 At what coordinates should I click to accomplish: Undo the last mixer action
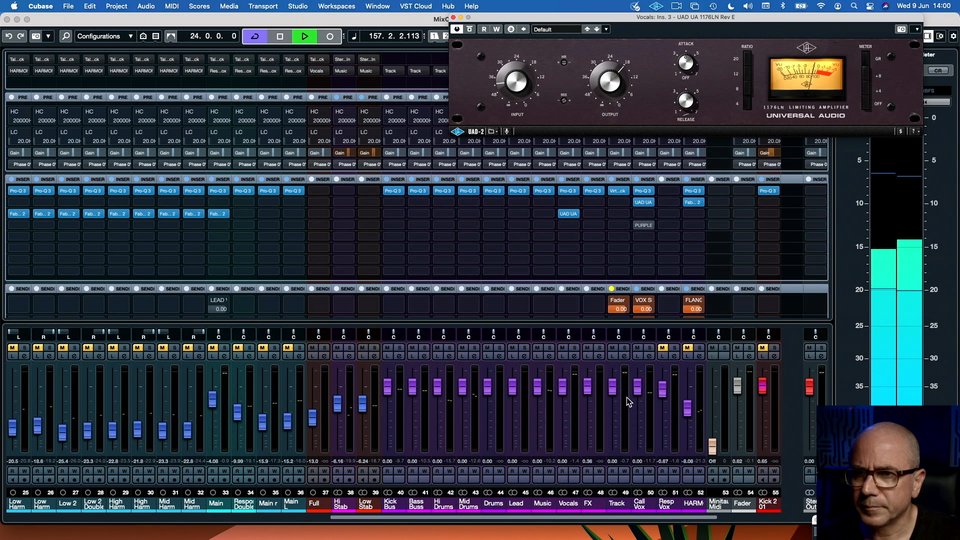click(x=9, y=36)
